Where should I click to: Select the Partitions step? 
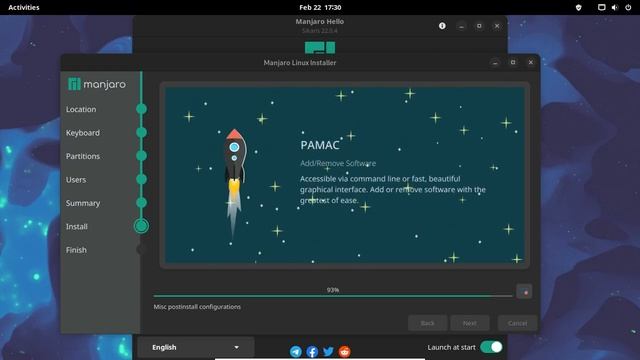83,156
